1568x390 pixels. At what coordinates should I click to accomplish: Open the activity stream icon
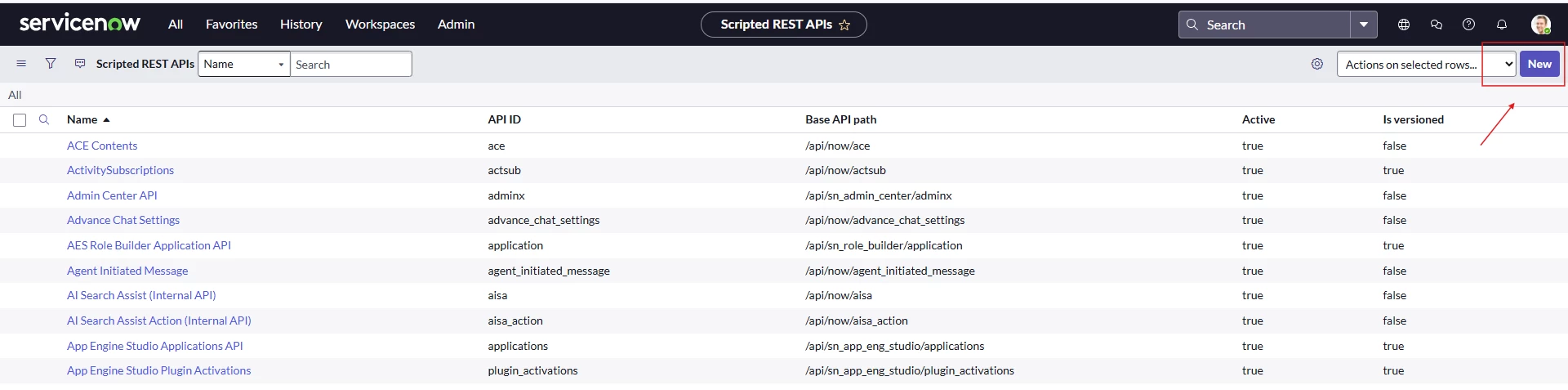tap(80, 63)
